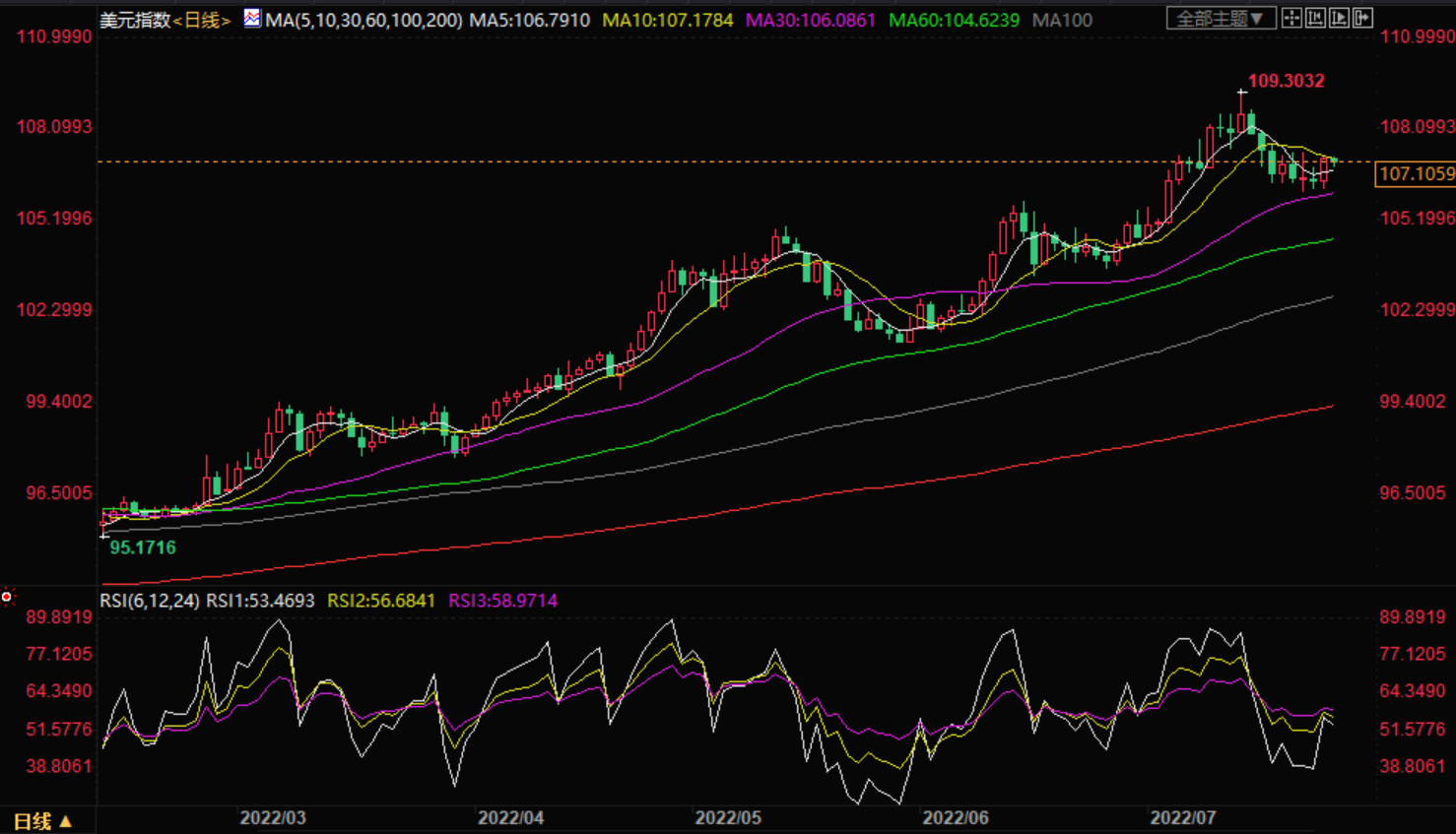Click the MA indicator chart icon

click(252, 18)
